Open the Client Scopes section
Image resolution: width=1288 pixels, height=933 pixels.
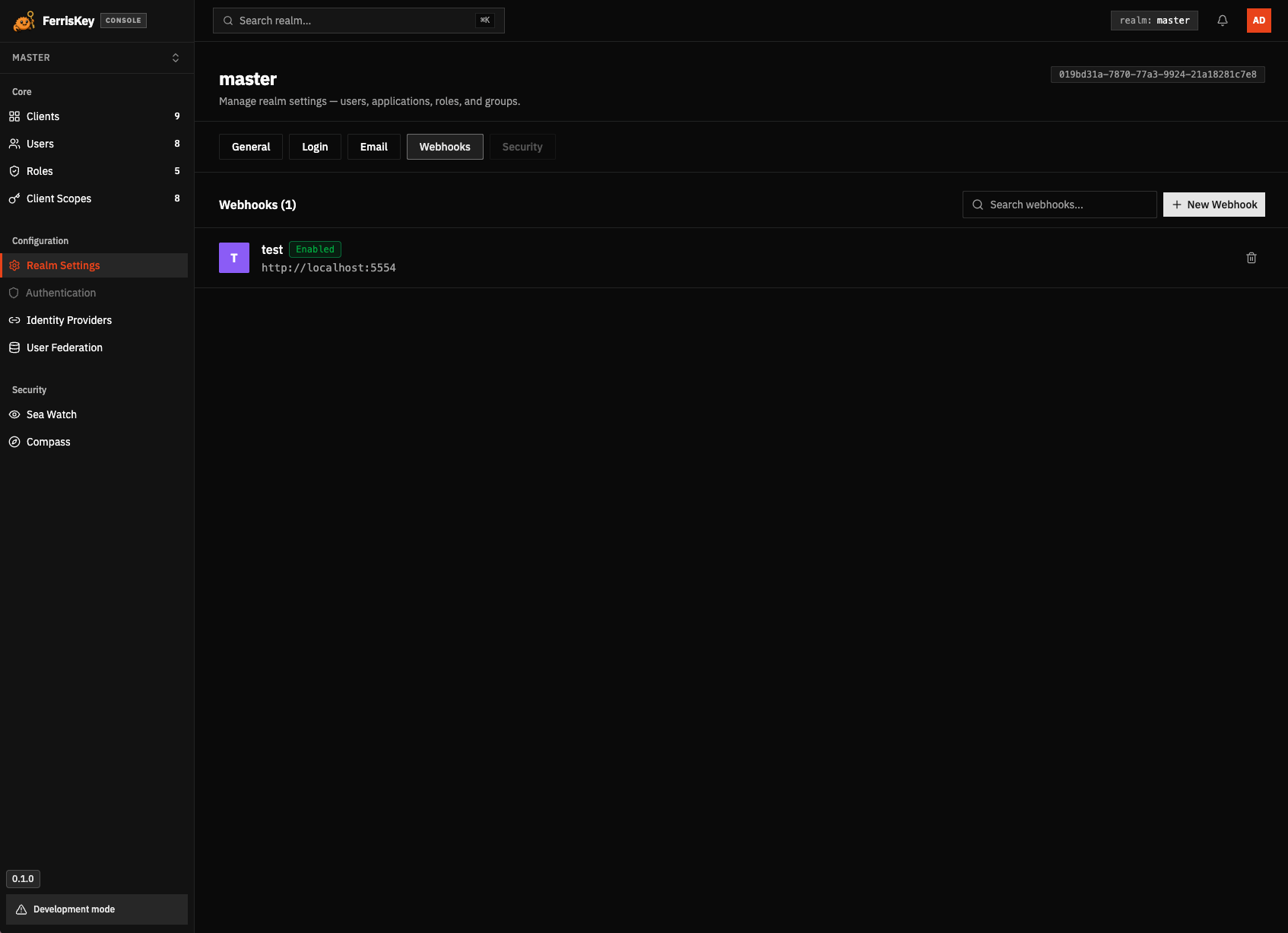pos(59,198)
